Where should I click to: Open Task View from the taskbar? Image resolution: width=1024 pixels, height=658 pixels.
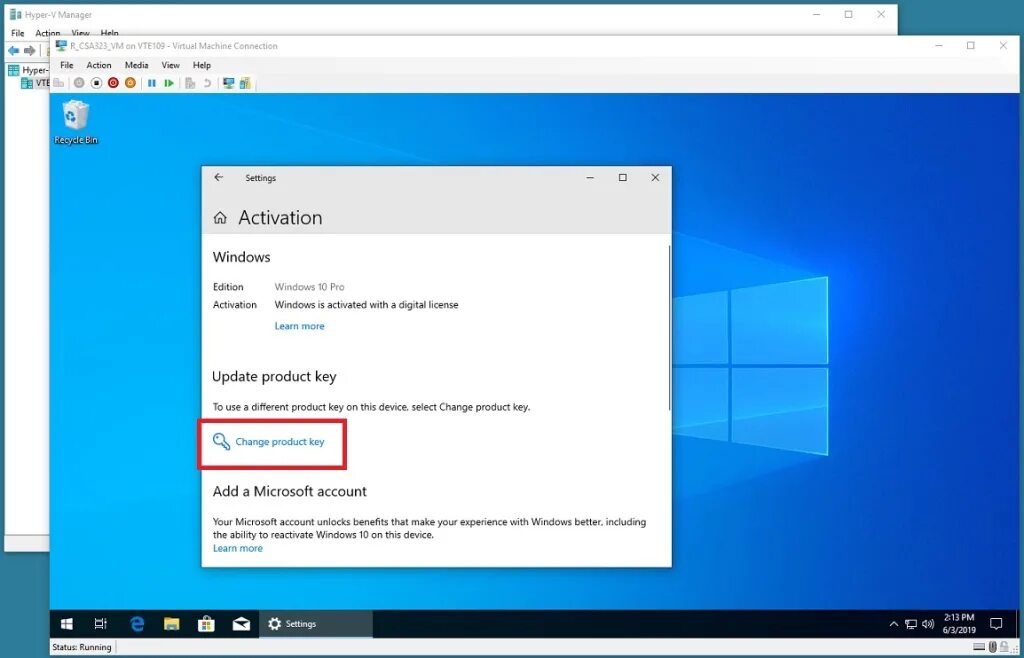(x=101, y=624)
